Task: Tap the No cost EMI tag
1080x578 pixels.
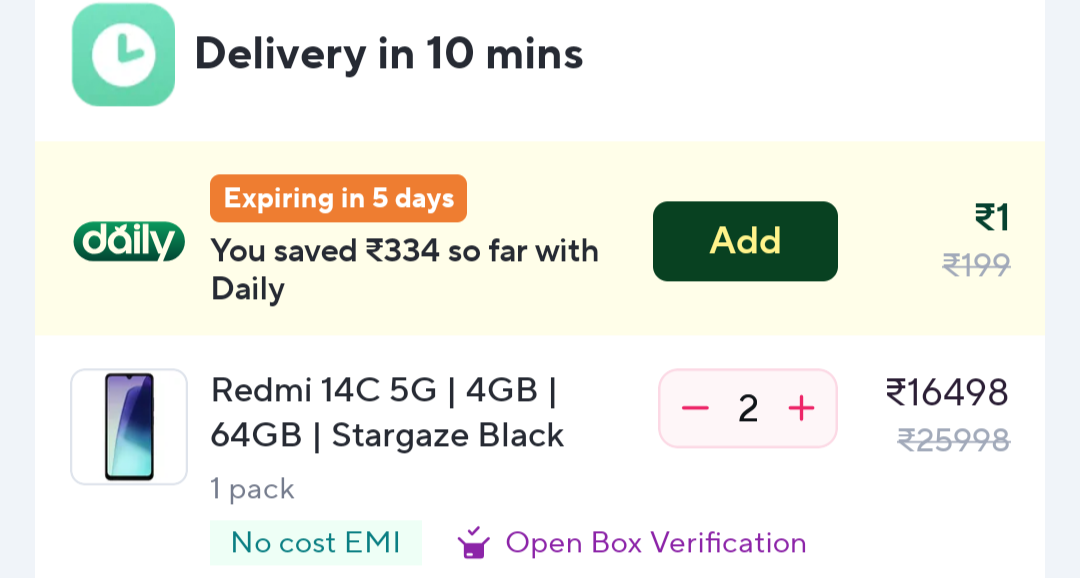Action: coord(315,542)
